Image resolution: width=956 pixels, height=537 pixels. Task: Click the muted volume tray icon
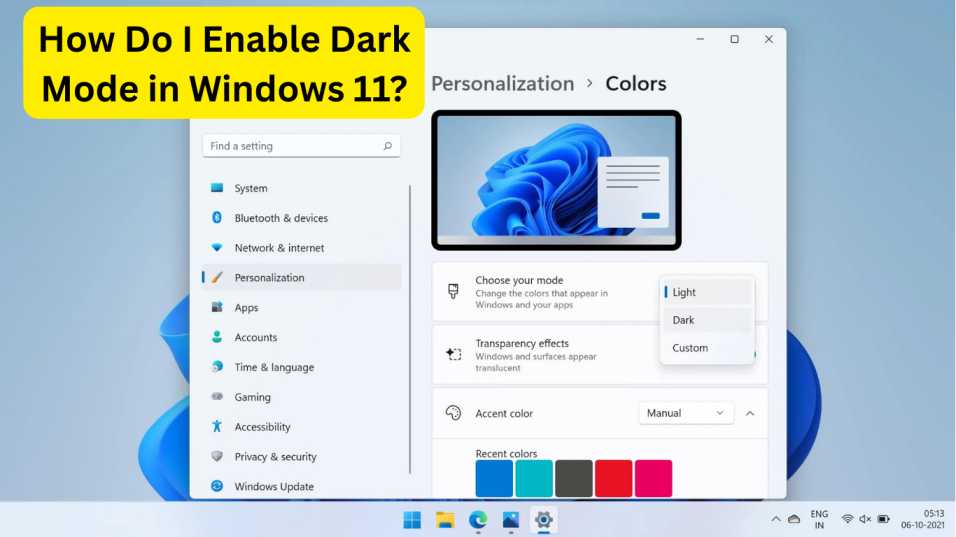point(865,519)
